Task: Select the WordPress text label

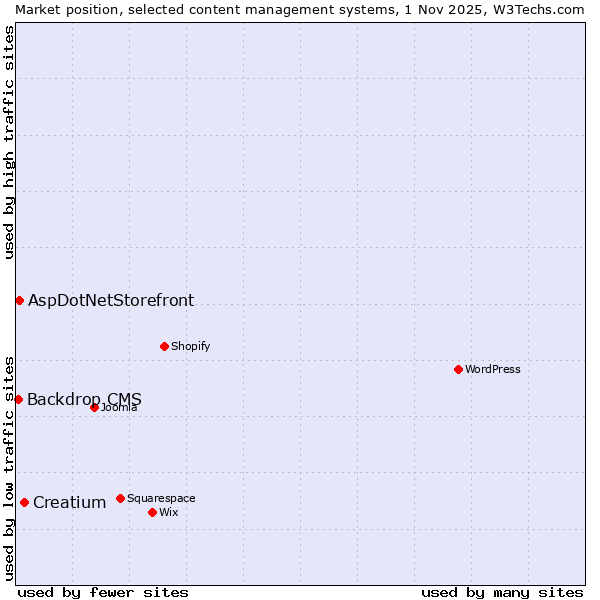Action: pos(492,369)
